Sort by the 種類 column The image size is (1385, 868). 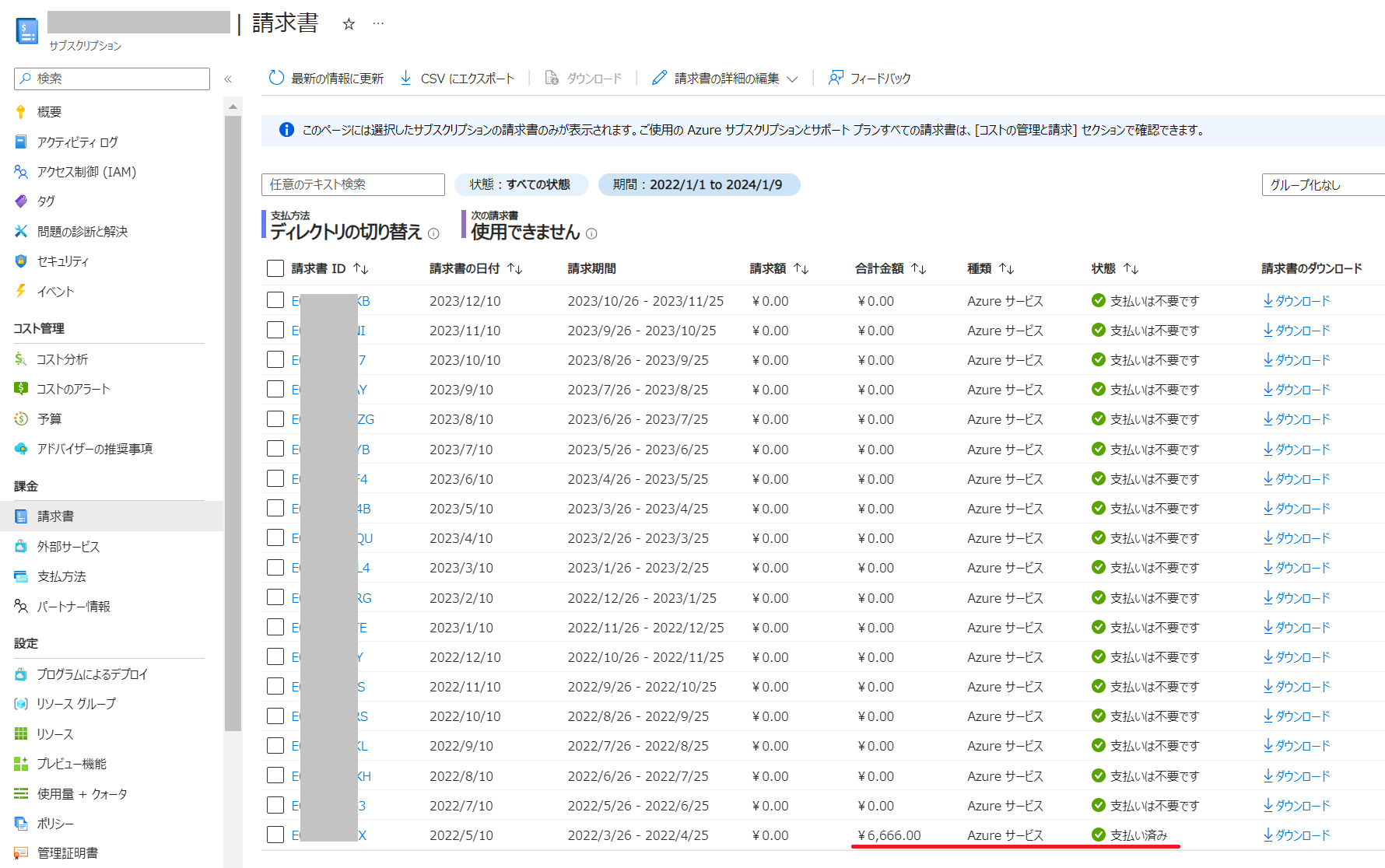991,268
